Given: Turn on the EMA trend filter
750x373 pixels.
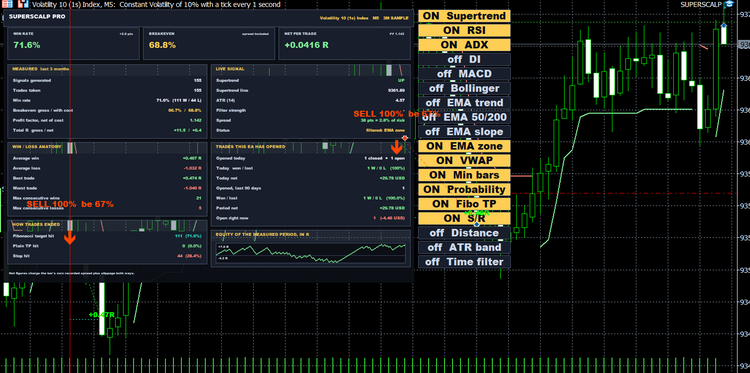Looking at the screenshot, I should coord(464,102).
